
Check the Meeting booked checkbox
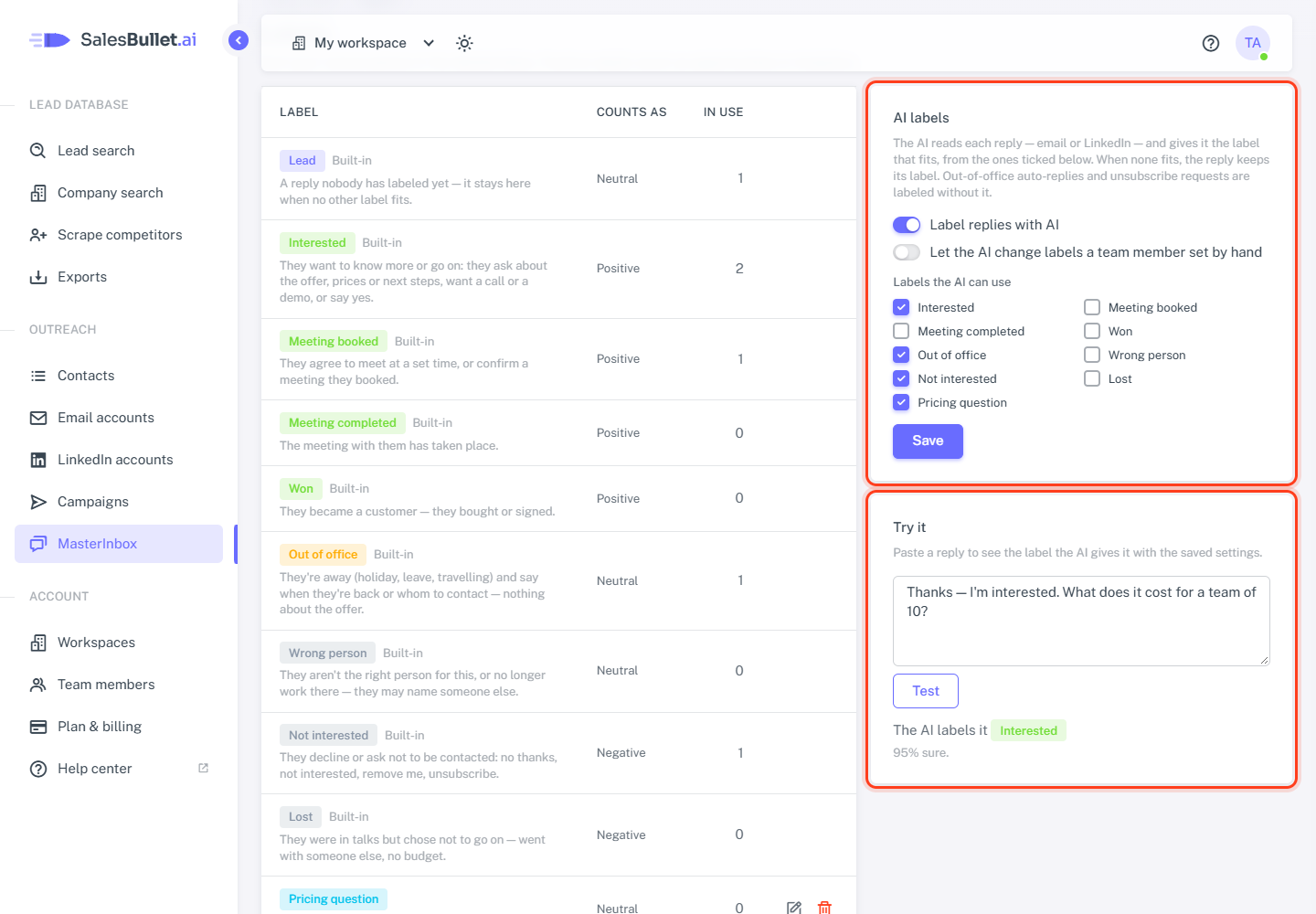pos(1092,307)
